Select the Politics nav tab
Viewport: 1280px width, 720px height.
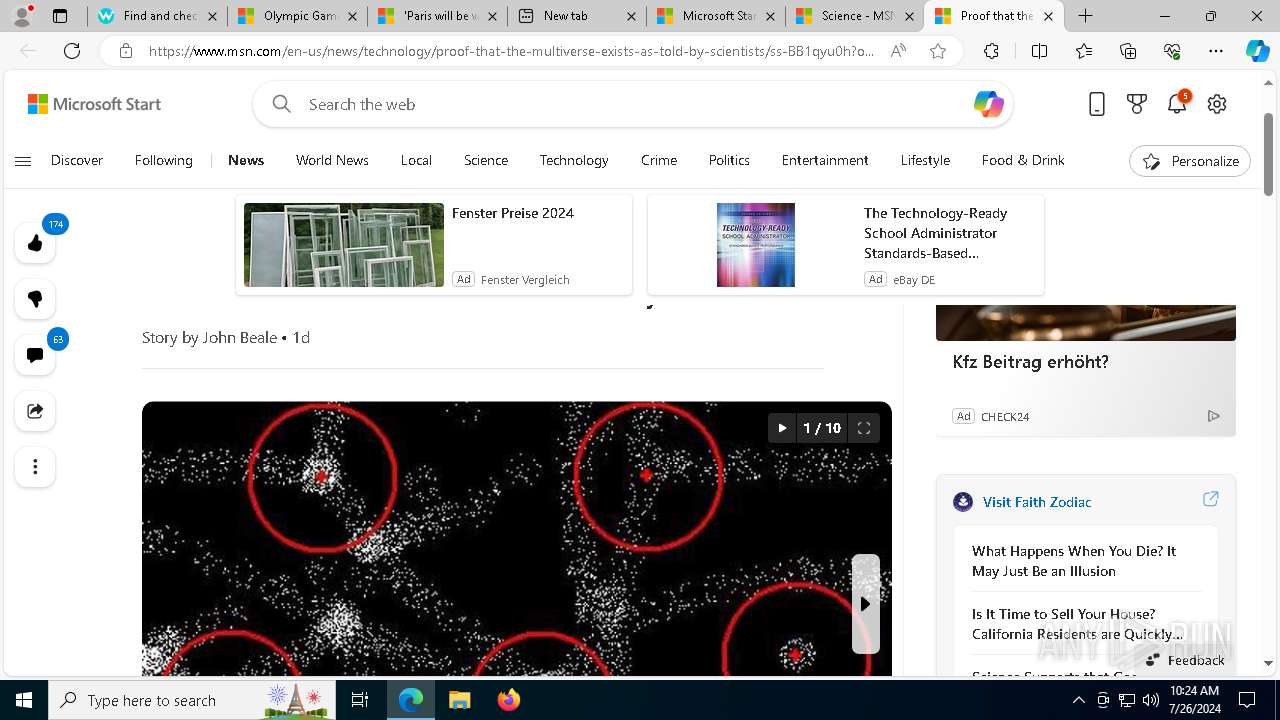pos(729,160)
